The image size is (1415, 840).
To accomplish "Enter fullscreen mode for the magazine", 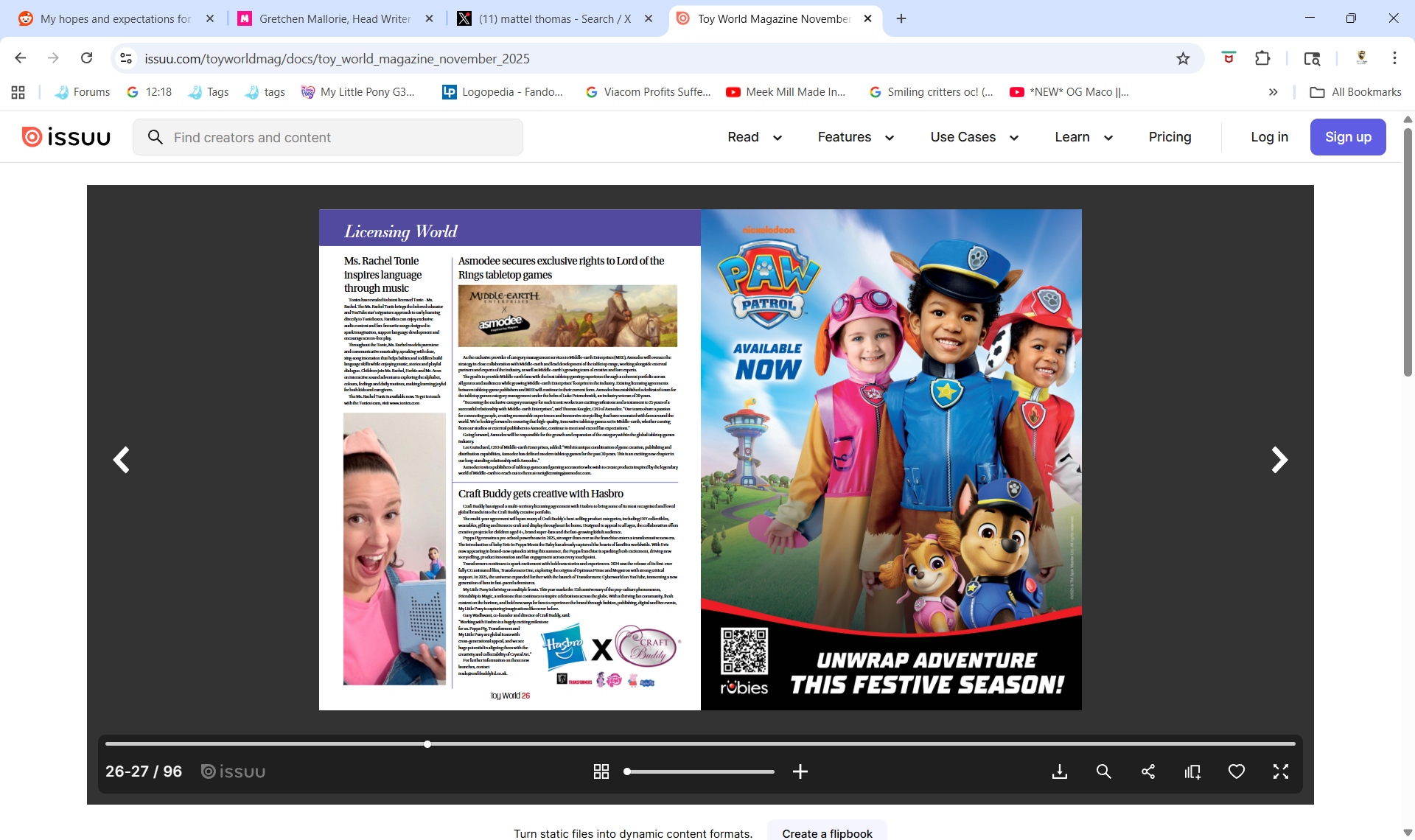I will [x=1281, y=771].
